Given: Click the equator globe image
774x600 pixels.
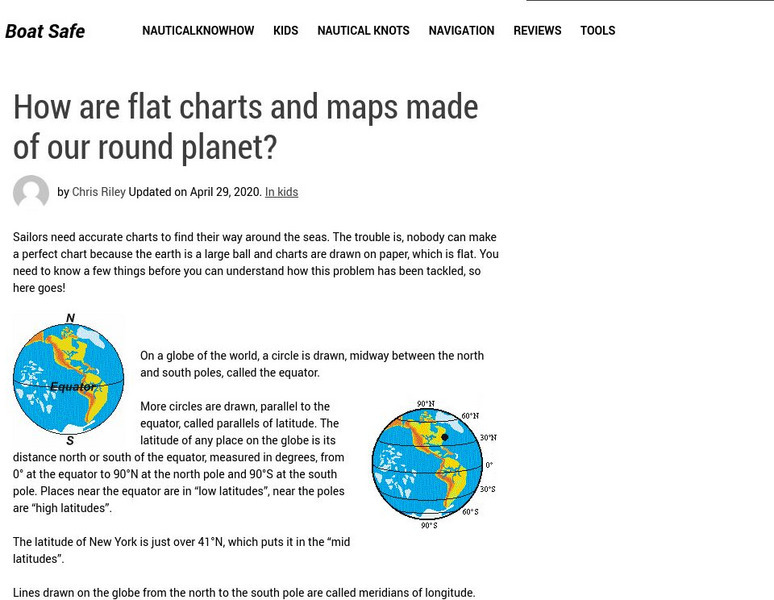Looking at the screenshot, I should click(x=69, y=379).
